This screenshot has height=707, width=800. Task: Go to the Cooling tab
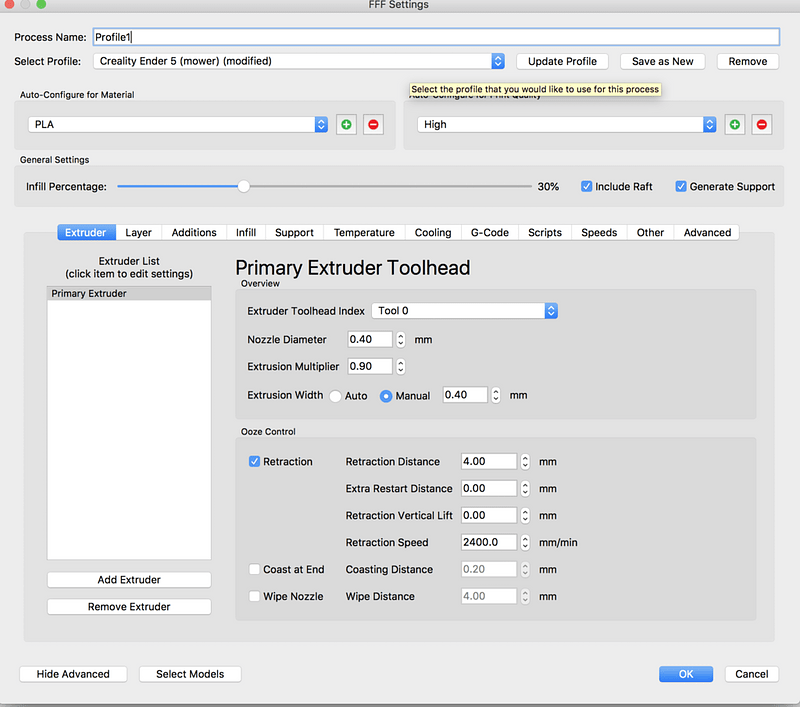click(433, 232)
